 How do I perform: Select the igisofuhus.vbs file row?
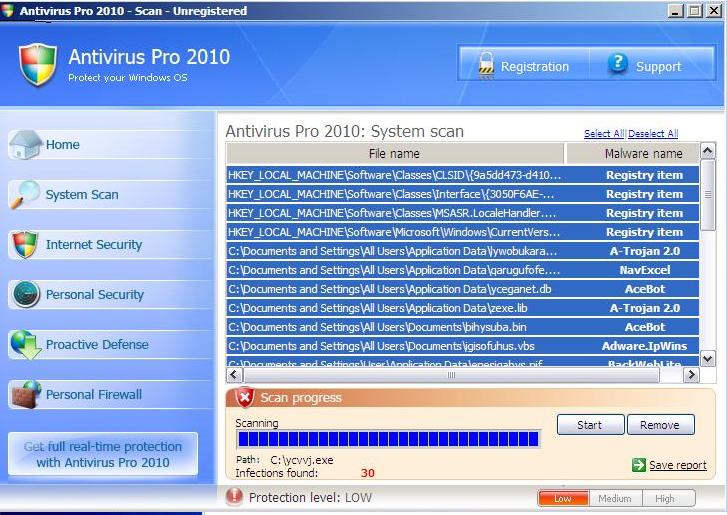[x=463, y=346]
